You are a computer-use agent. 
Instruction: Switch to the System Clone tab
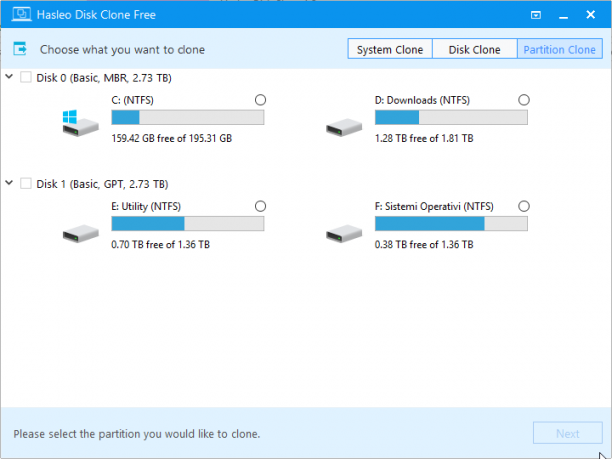(390, 49)
